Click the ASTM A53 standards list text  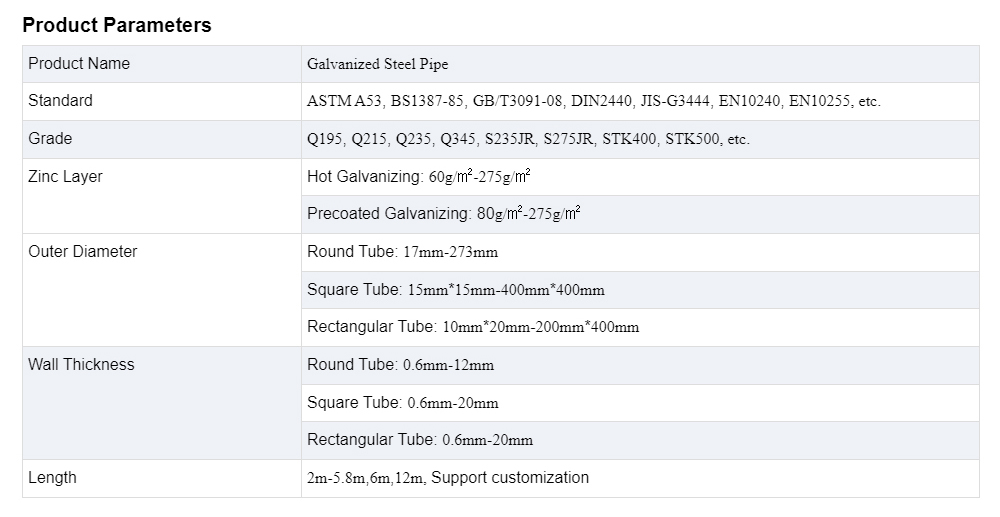click(593, 101)
